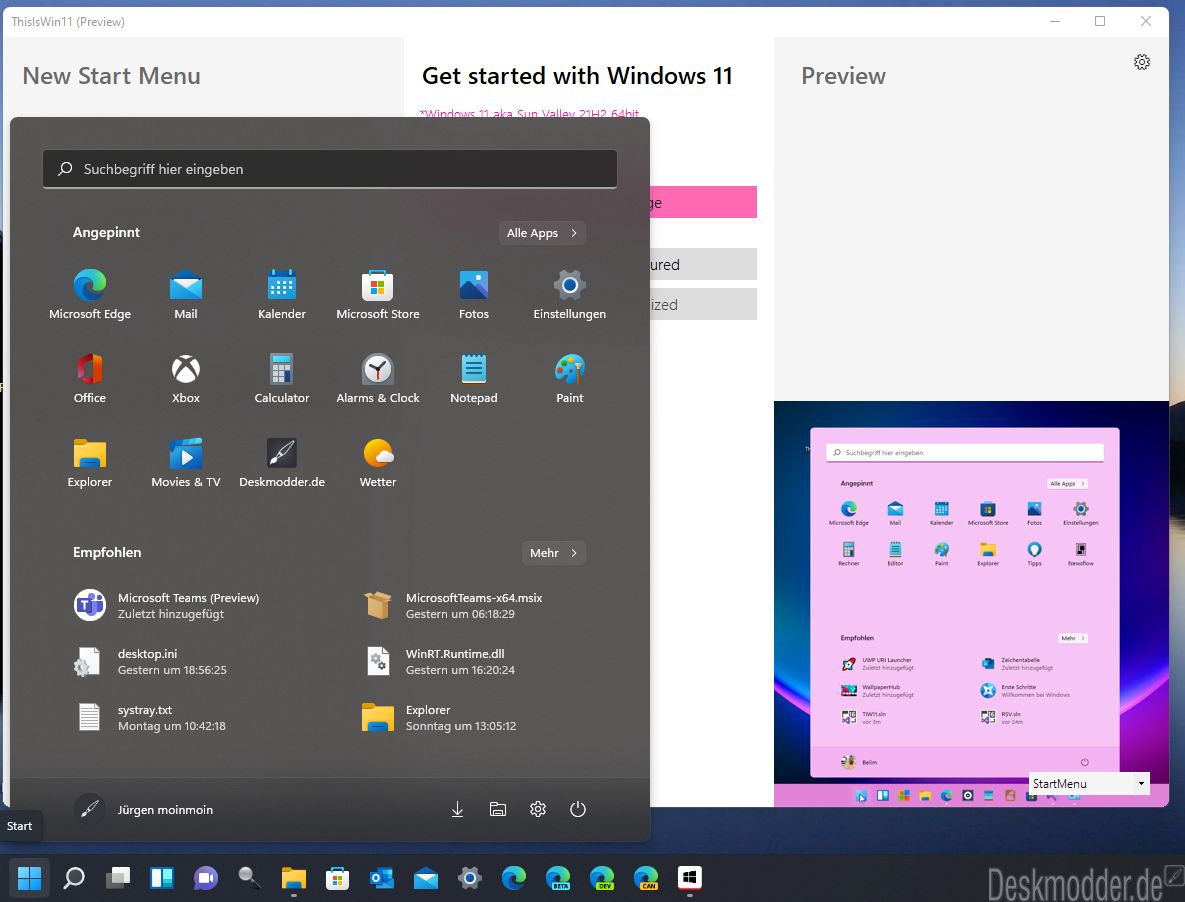
Task: Launch the Kalender app
Action: [282, 294]
